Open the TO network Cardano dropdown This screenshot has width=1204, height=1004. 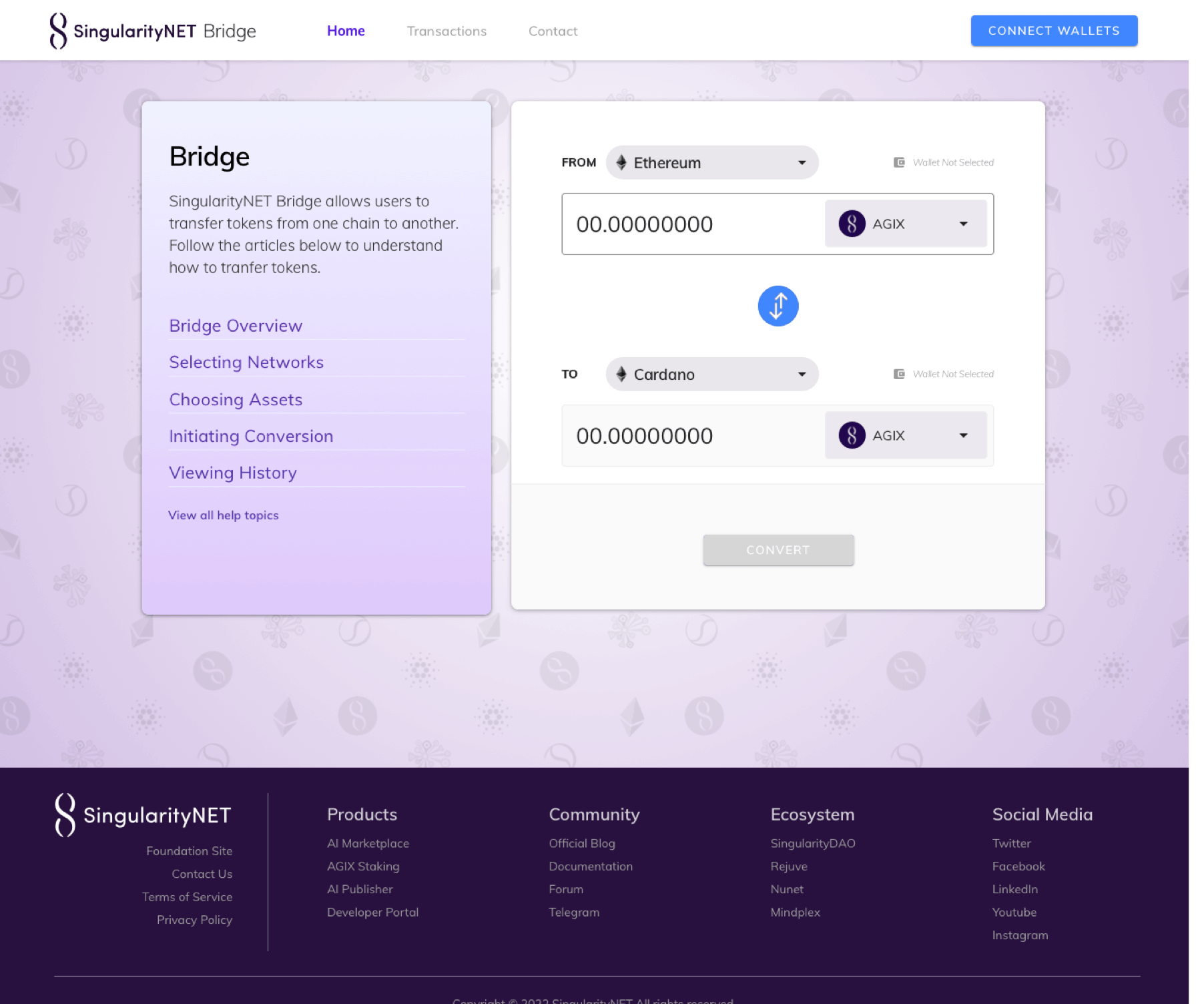click(711, 374)
